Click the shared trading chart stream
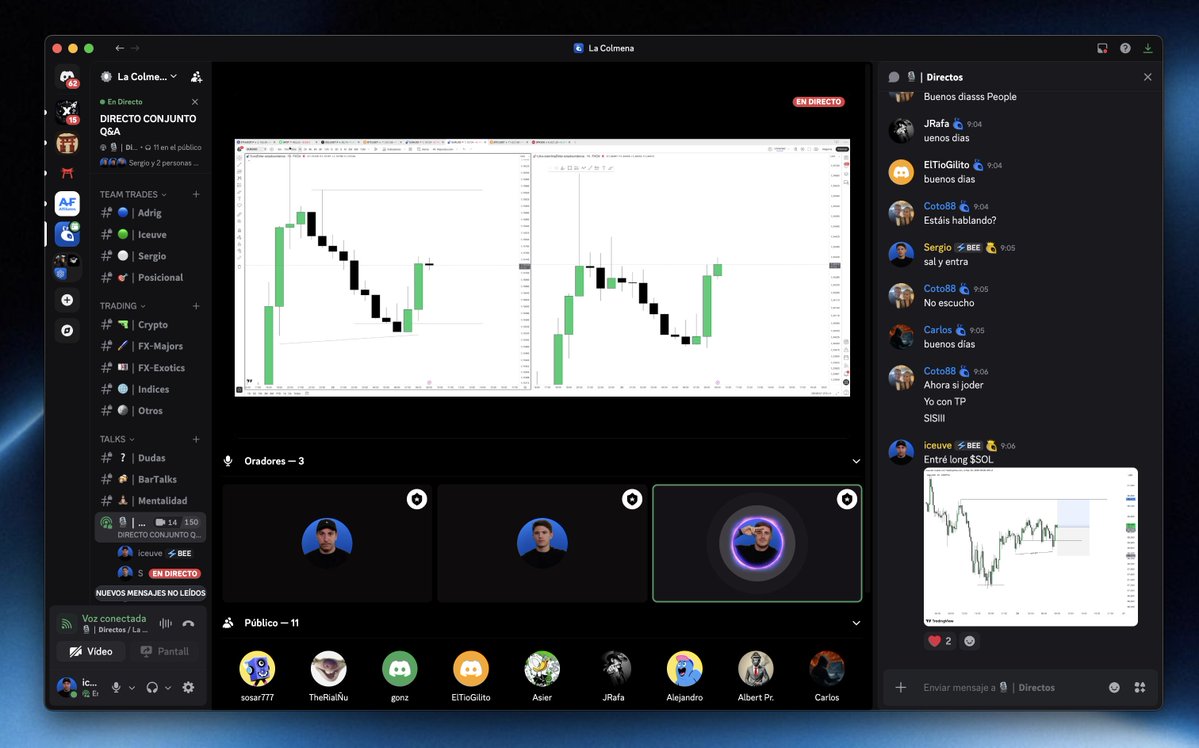1199x748 pixels. (x=542, y=268)
